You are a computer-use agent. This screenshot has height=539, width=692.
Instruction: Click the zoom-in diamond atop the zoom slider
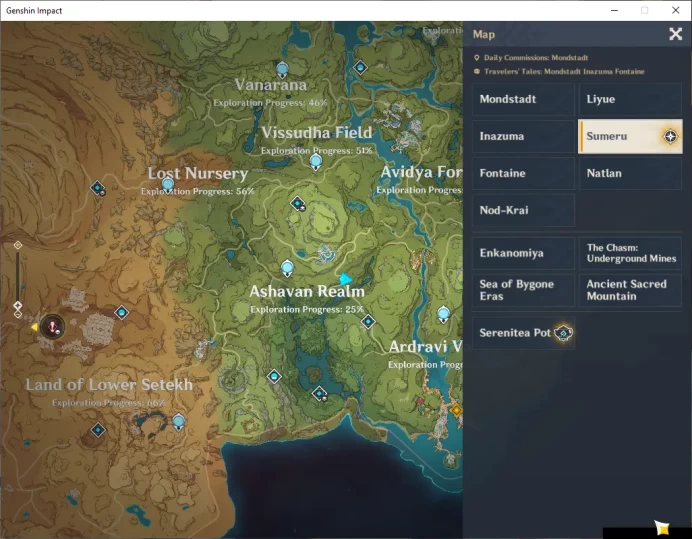[18, 245]
